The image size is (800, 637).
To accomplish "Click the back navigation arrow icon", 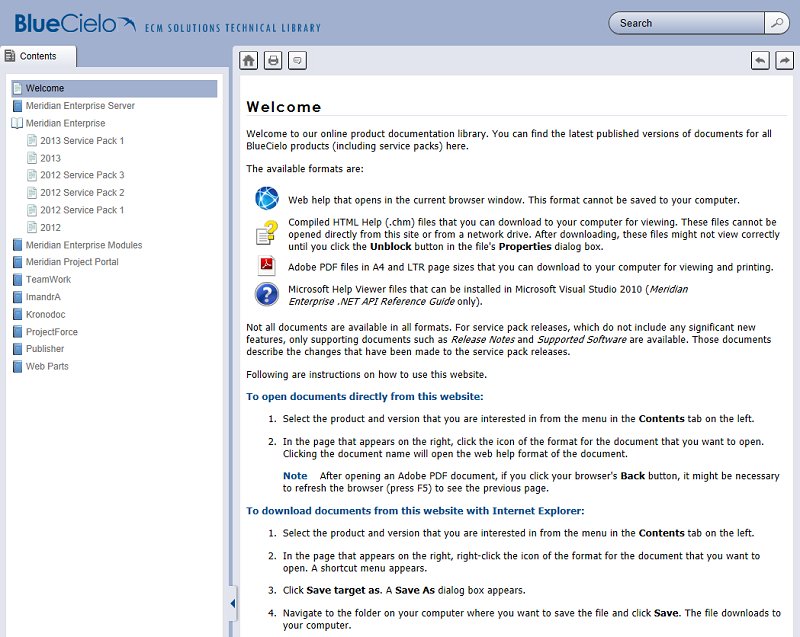I will point(762,60).
